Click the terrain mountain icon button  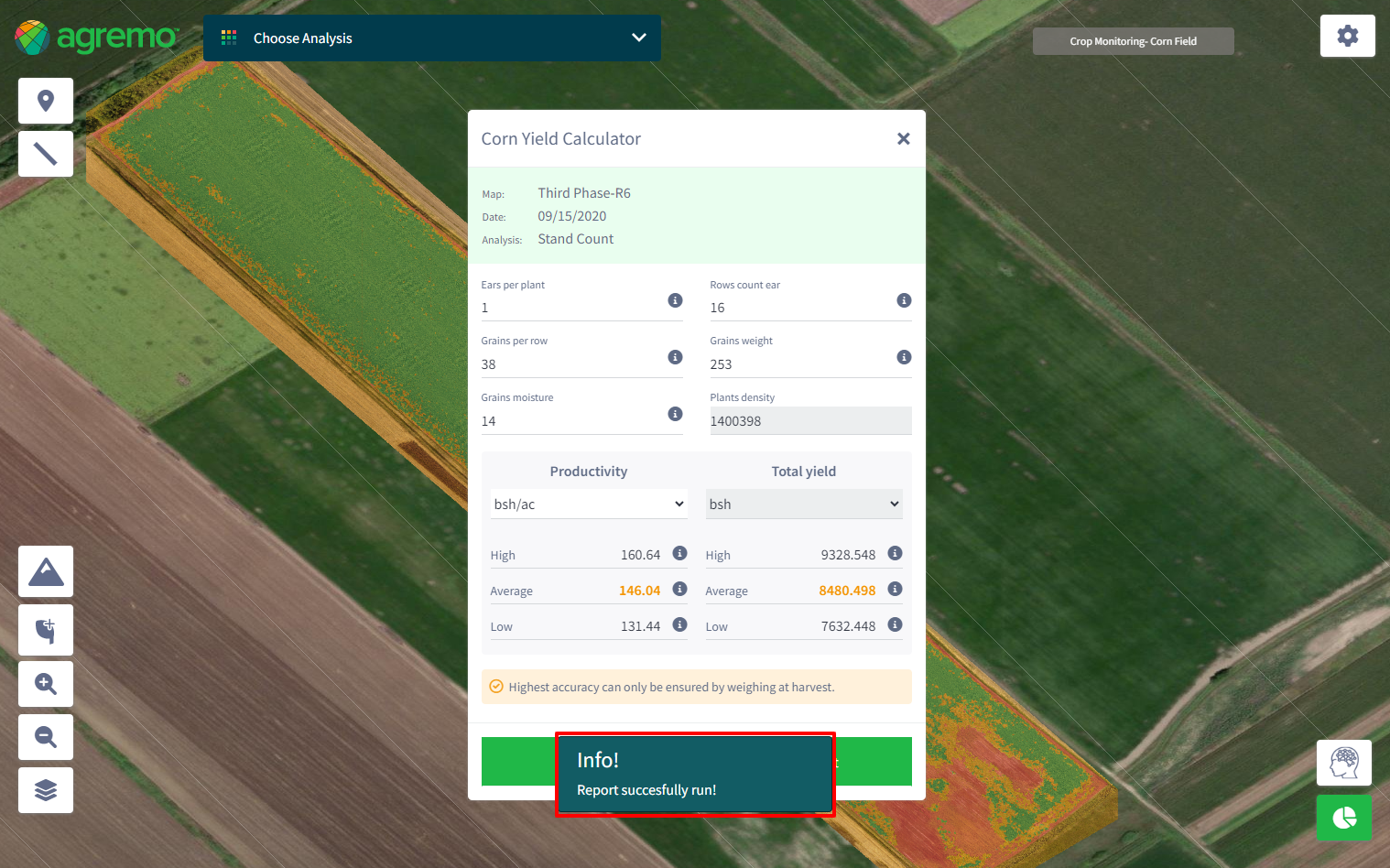(x=46, y=572)
